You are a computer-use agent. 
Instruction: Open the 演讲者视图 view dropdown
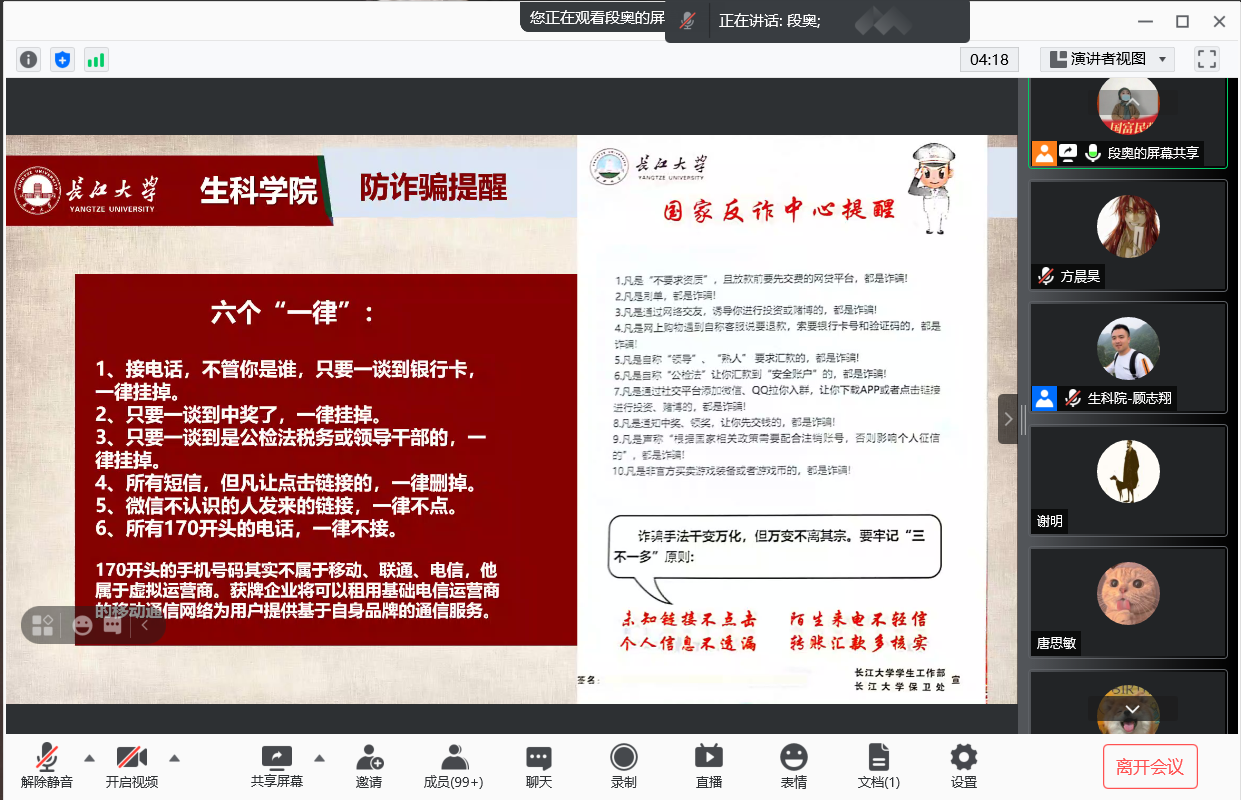click(1107, 59)
